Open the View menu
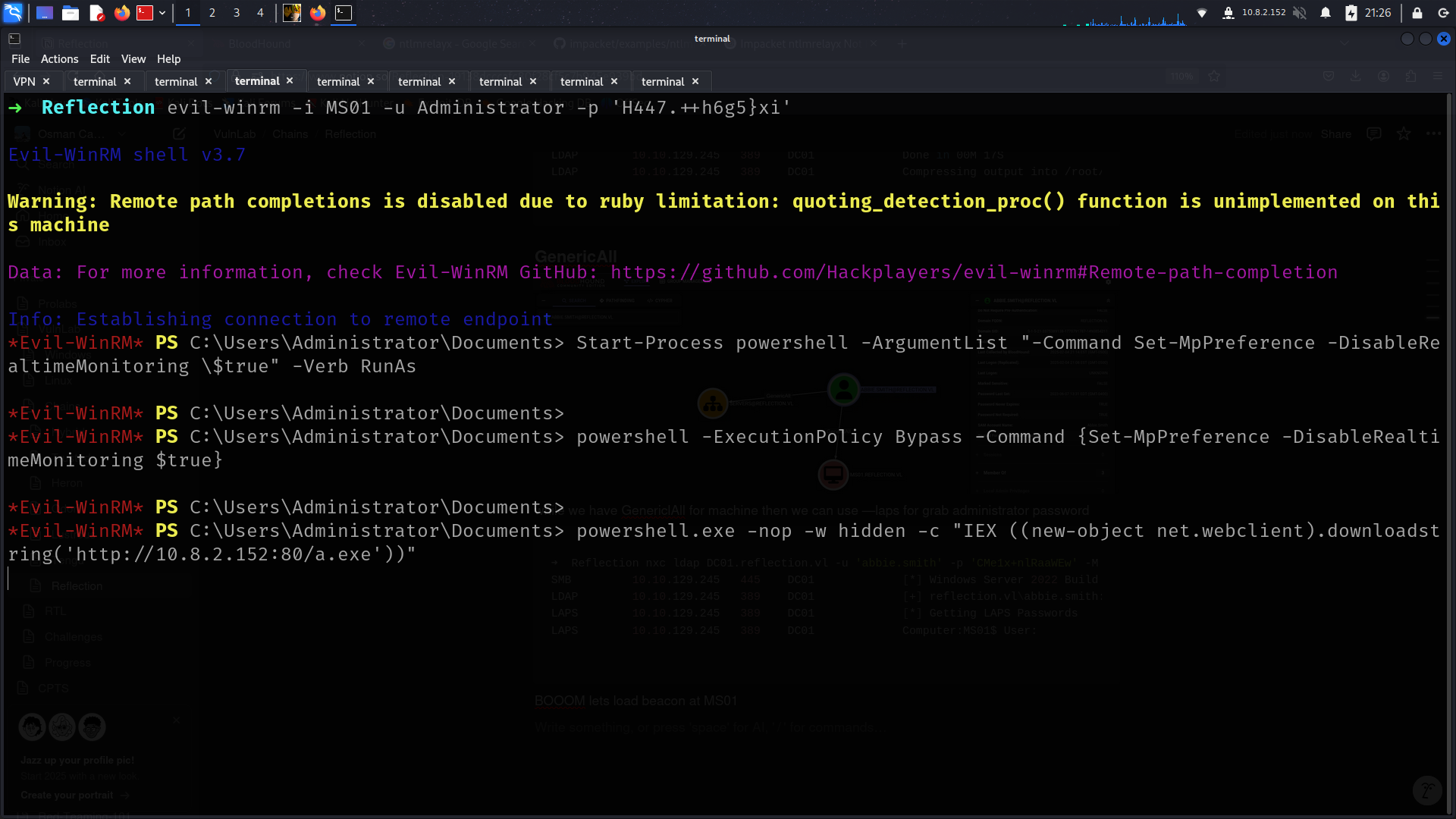Screen dimensions: 1456x819 coord(133,59)
